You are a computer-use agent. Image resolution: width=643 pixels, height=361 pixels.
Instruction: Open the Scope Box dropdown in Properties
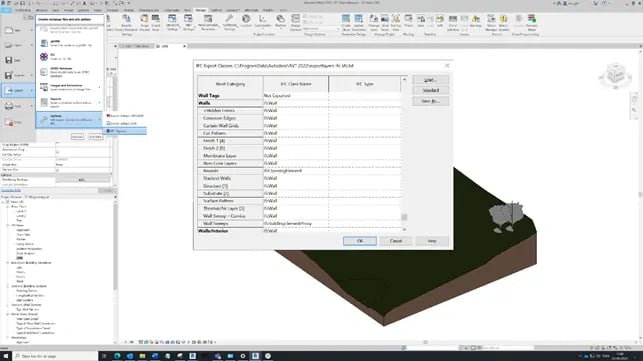[82, 165]
